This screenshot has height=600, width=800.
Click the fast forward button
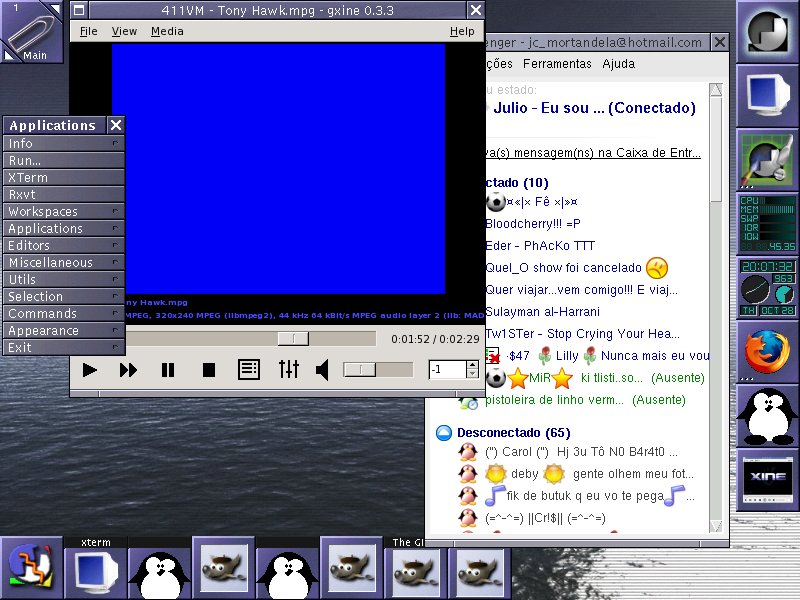[x=128, y=370]
